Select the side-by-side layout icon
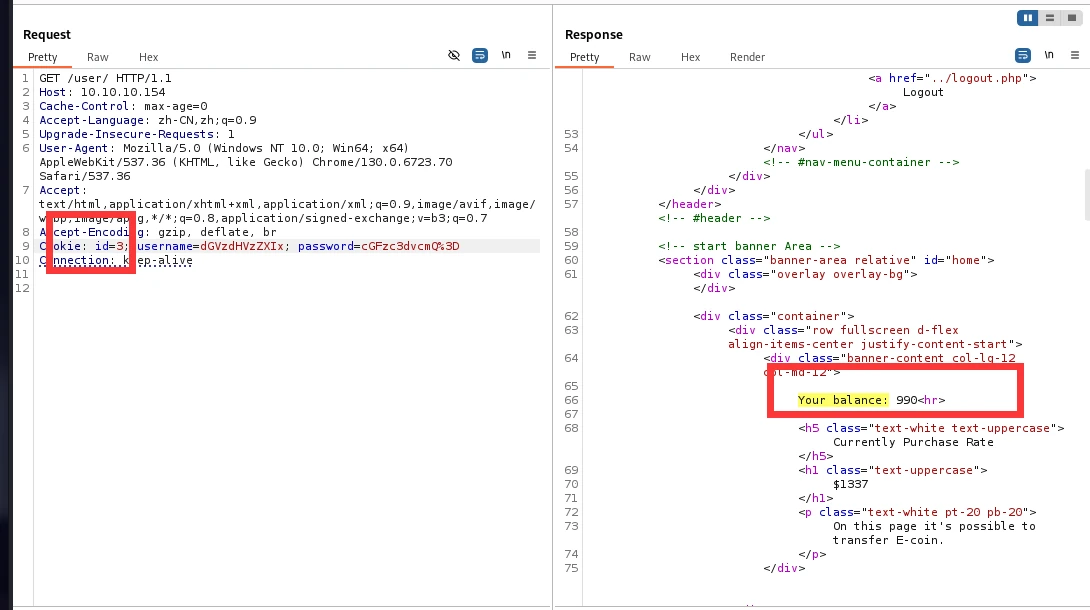Viewport: 1090px width, 610px height. click(x=1027, y=18)
